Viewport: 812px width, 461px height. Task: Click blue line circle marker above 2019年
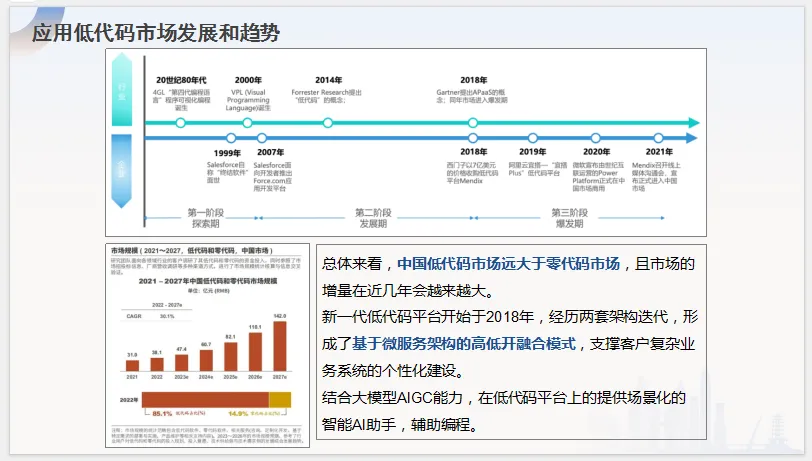tap(532, 138)
